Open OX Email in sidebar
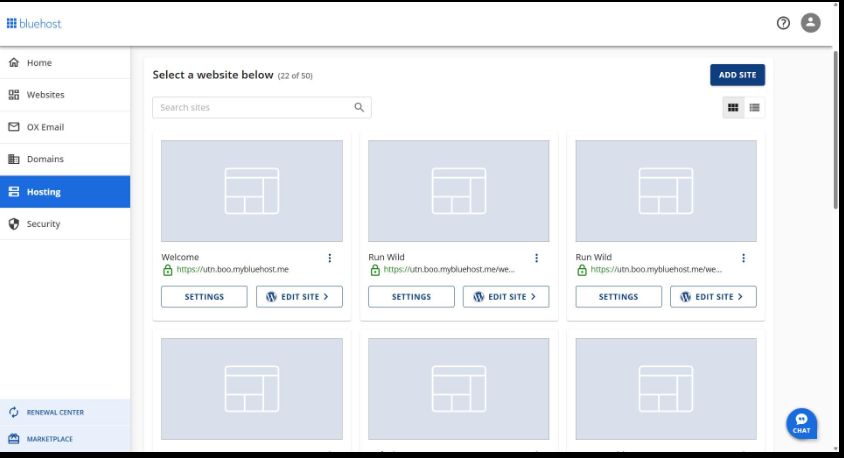Image resolution: width=844 pixels, height=458 pixels. pyautogui.click(x=65, y=127)
